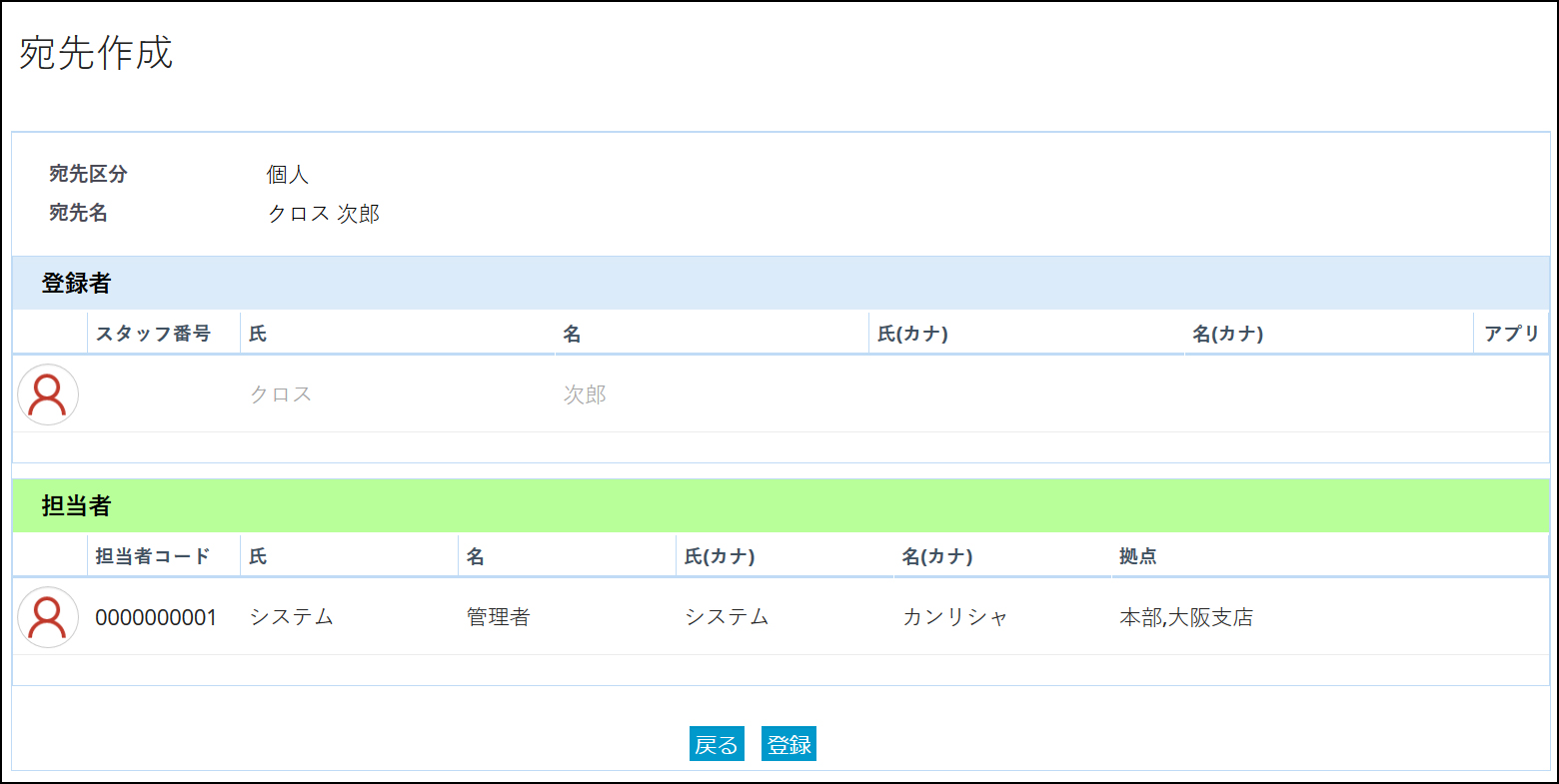
Task: Click the クロス 次郎 recipient name value
Action: [324, 214]
